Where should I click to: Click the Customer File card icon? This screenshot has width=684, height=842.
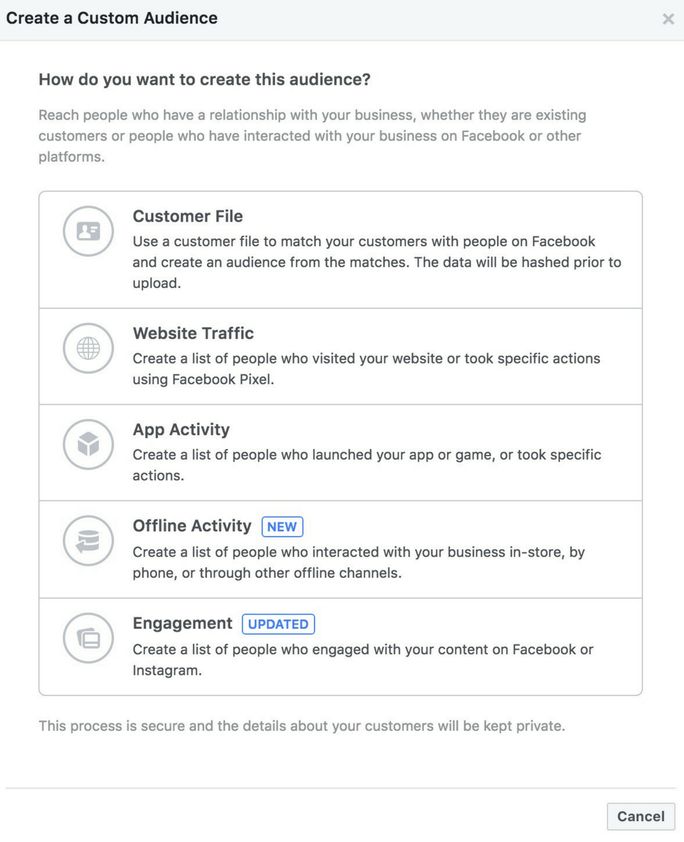point(88,231)
